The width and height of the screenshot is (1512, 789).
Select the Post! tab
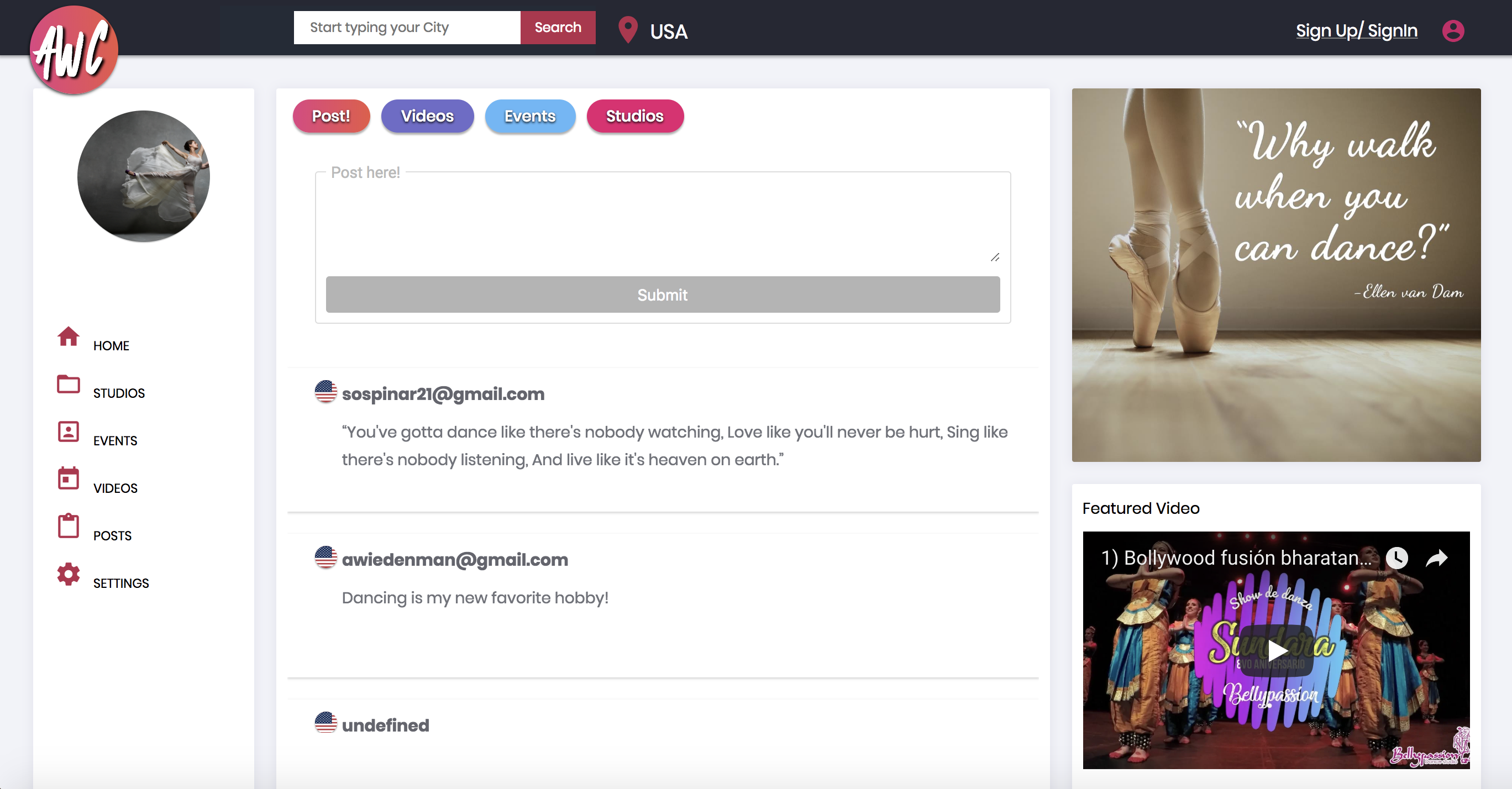(x=331, y=116)
